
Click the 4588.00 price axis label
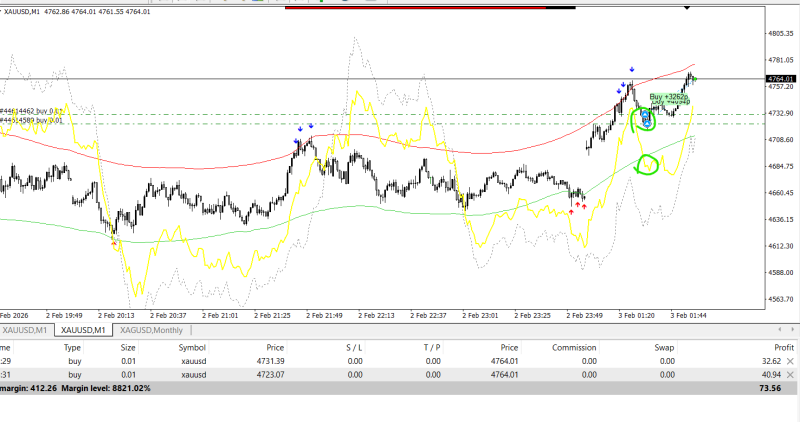[x=781, y=272]
